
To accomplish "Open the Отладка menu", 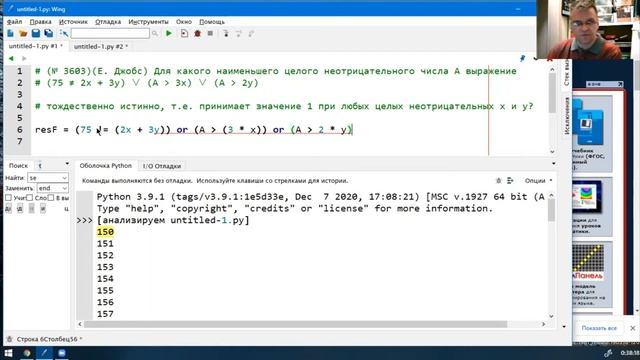I will [108, 22].
